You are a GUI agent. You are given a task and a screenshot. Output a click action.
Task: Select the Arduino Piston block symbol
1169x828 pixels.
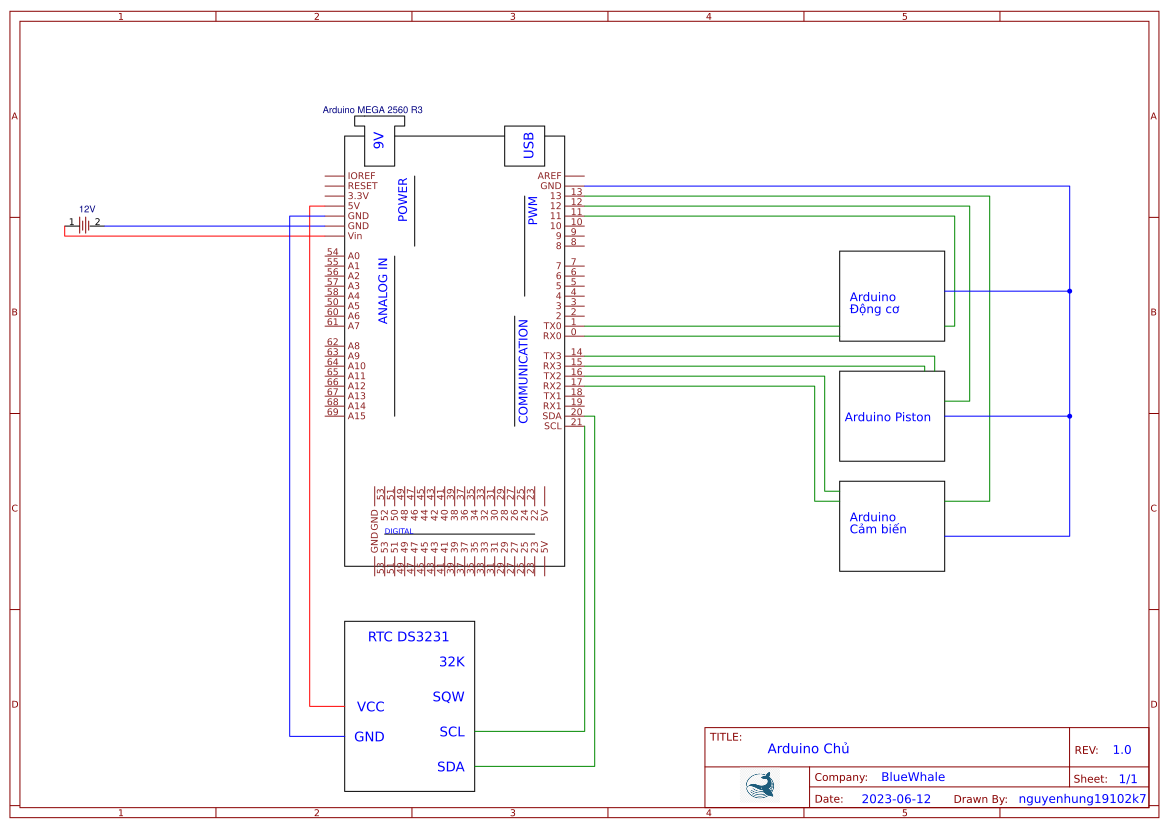(891, 416)
